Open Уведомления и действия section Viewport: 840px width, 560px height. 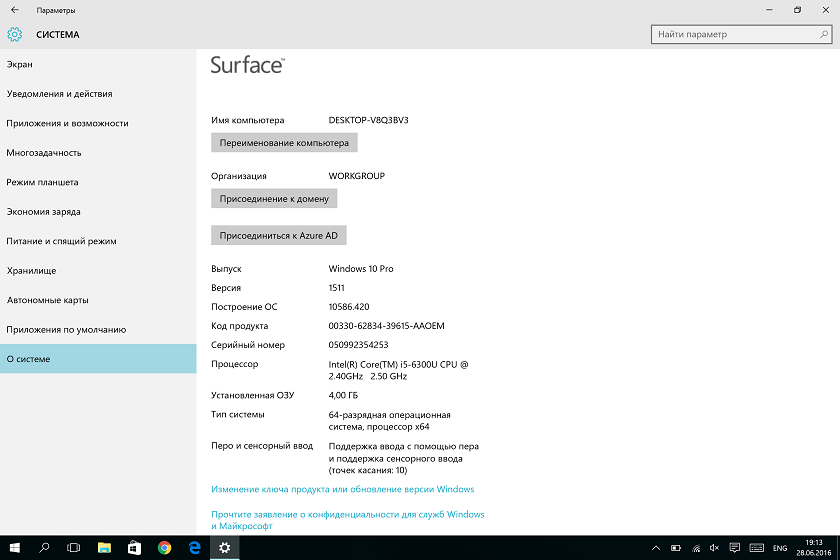point(98,94)
